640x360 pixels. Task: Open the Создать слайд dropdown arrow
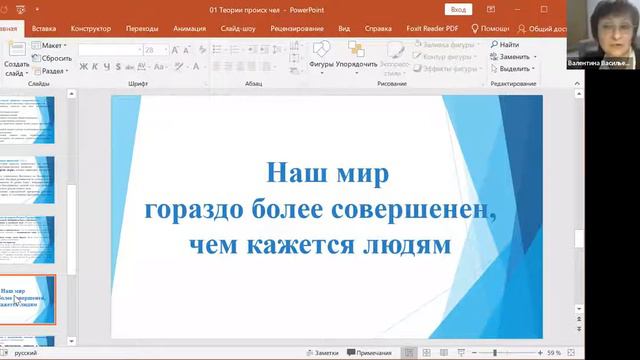point(27,73)
